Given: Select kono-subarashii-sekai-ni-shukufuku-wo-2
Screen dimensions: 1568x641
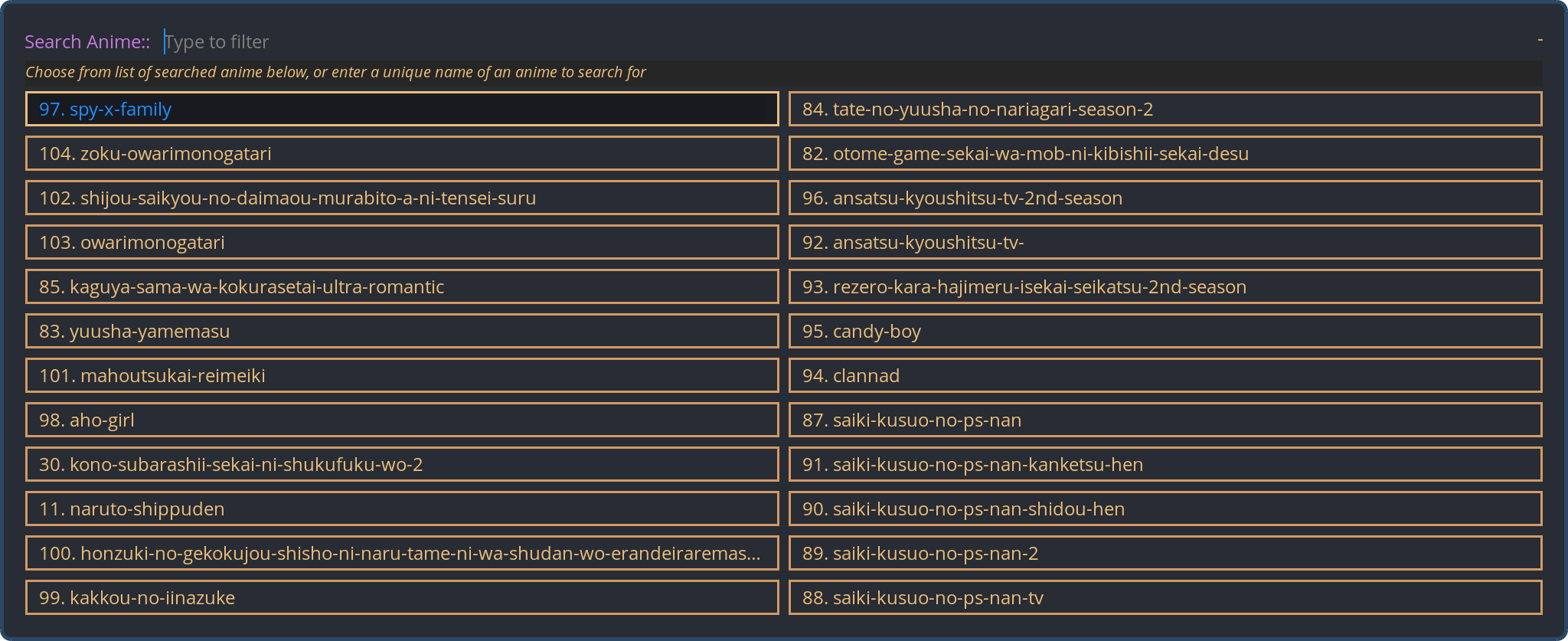Looking at the screenshot, I should click(401, 464).
